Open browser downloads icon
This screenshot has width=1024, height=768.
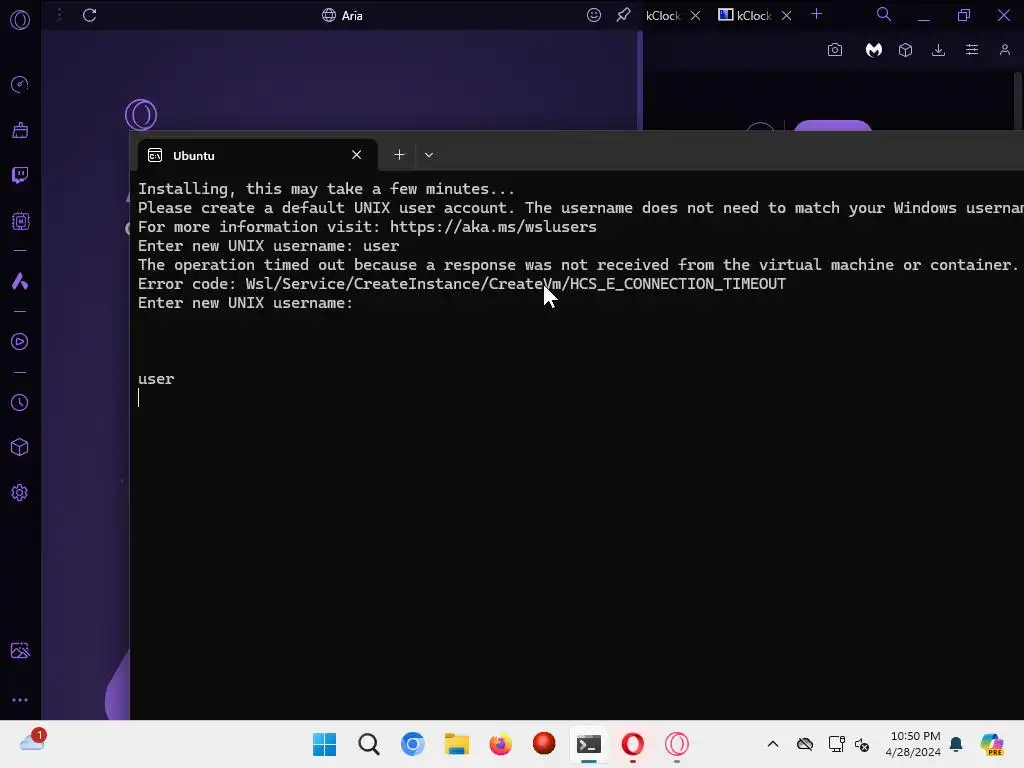938,50
